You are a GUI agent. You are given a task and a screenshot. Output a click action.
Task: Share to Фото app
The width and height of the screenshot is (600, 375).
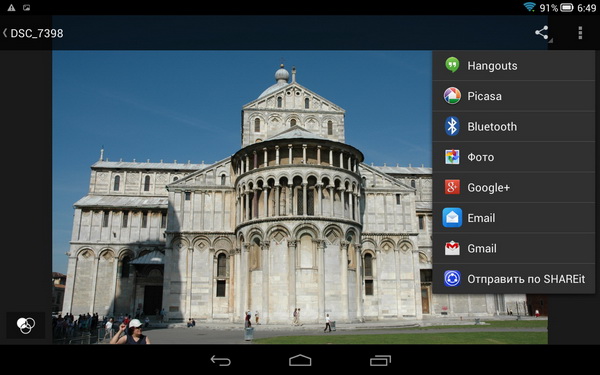[x=514, y=157]
